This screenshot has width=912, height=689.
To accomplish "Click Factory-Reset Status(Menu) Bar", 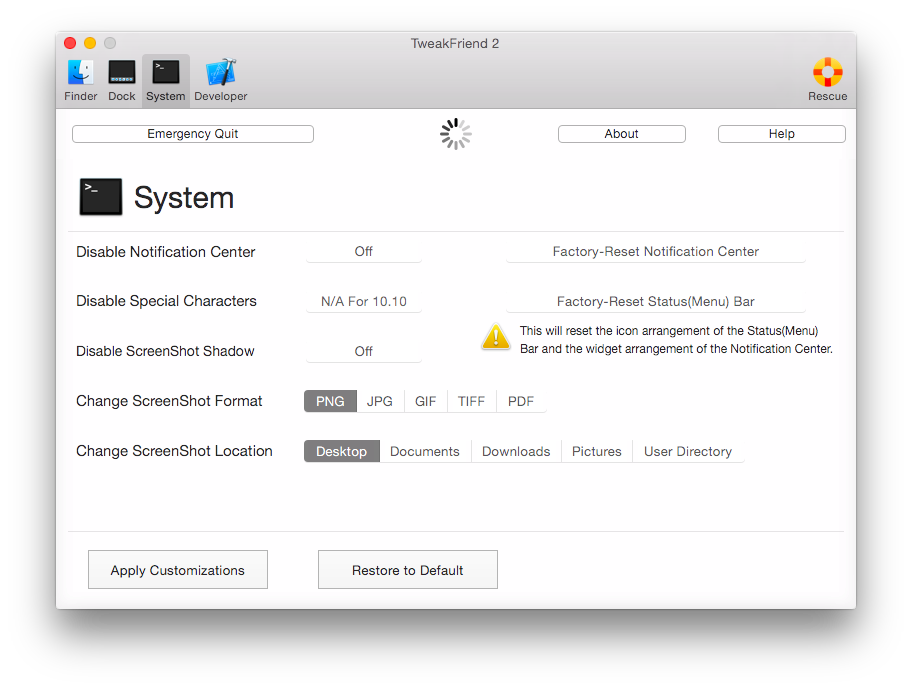I will (x=656, y=301).
